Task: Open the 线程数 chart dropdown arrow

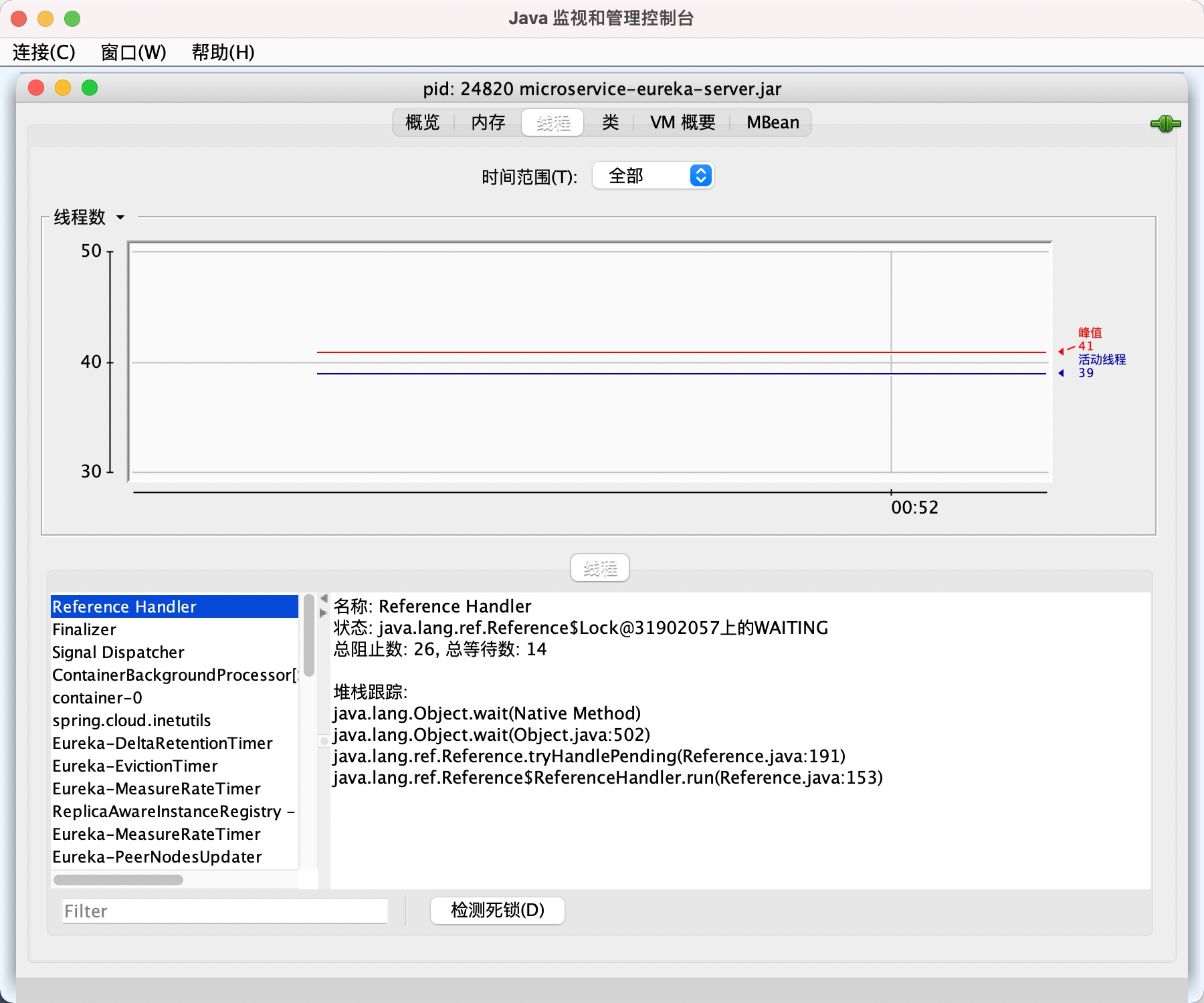Action: click(120, 217)
